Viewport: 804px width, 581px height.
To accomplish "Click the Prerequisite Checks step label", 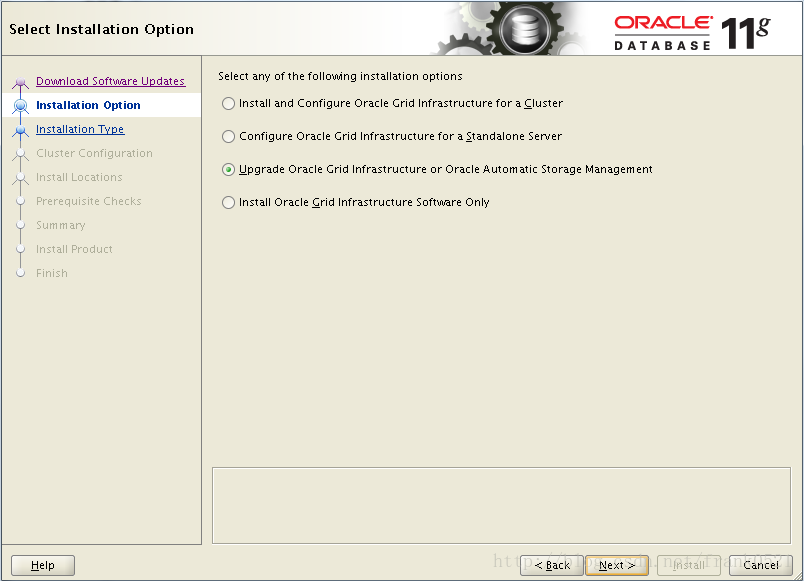I will tap(89, 202).
